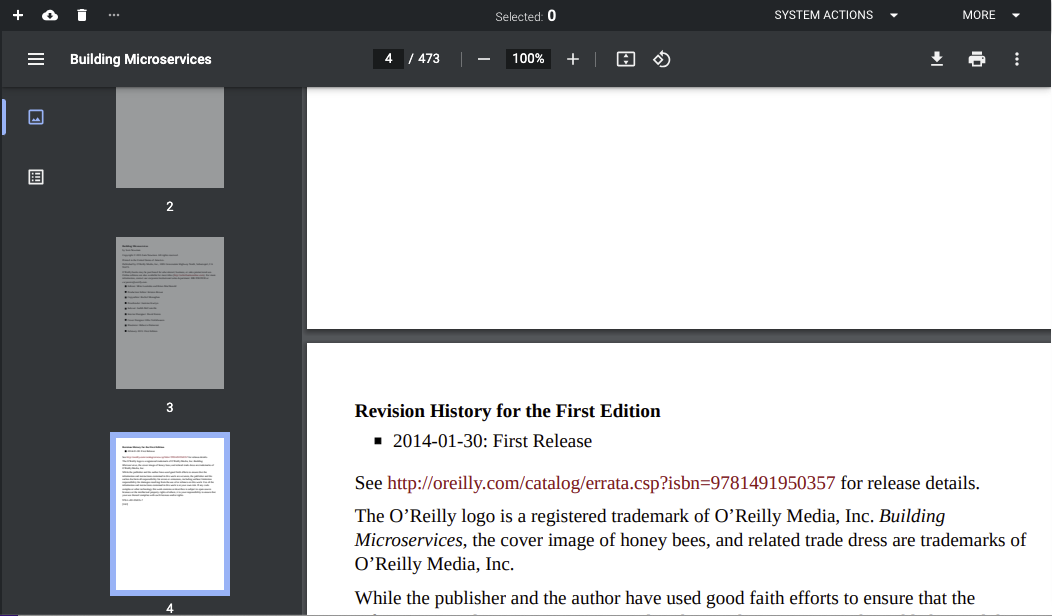Open the oreilly.com errata link

611,483
